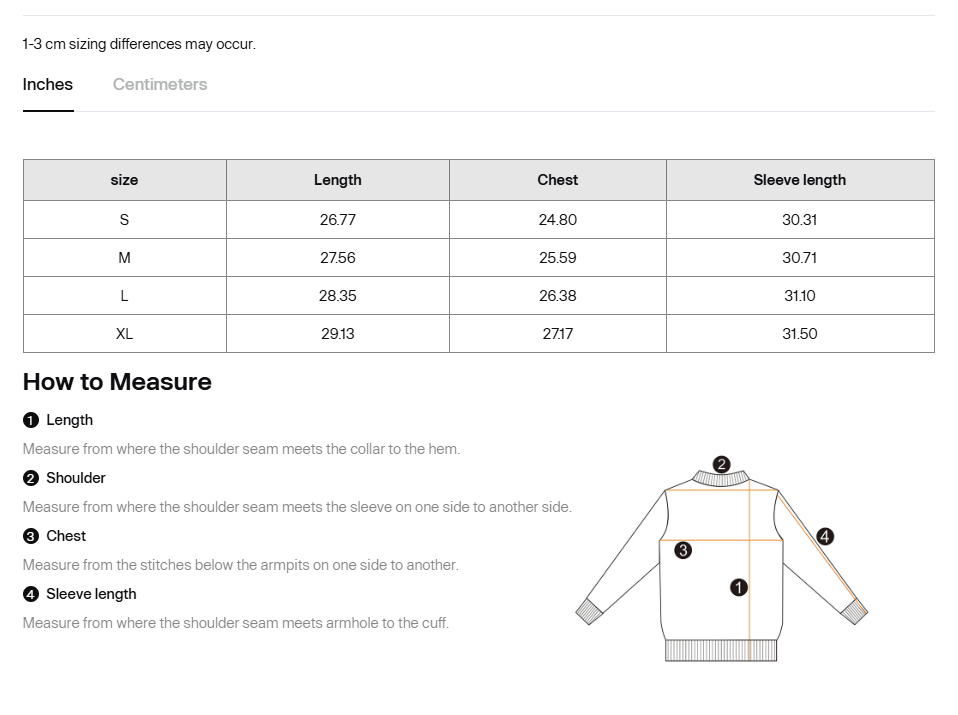
Task: Select the Inches tab
Action: pos(48,85)
